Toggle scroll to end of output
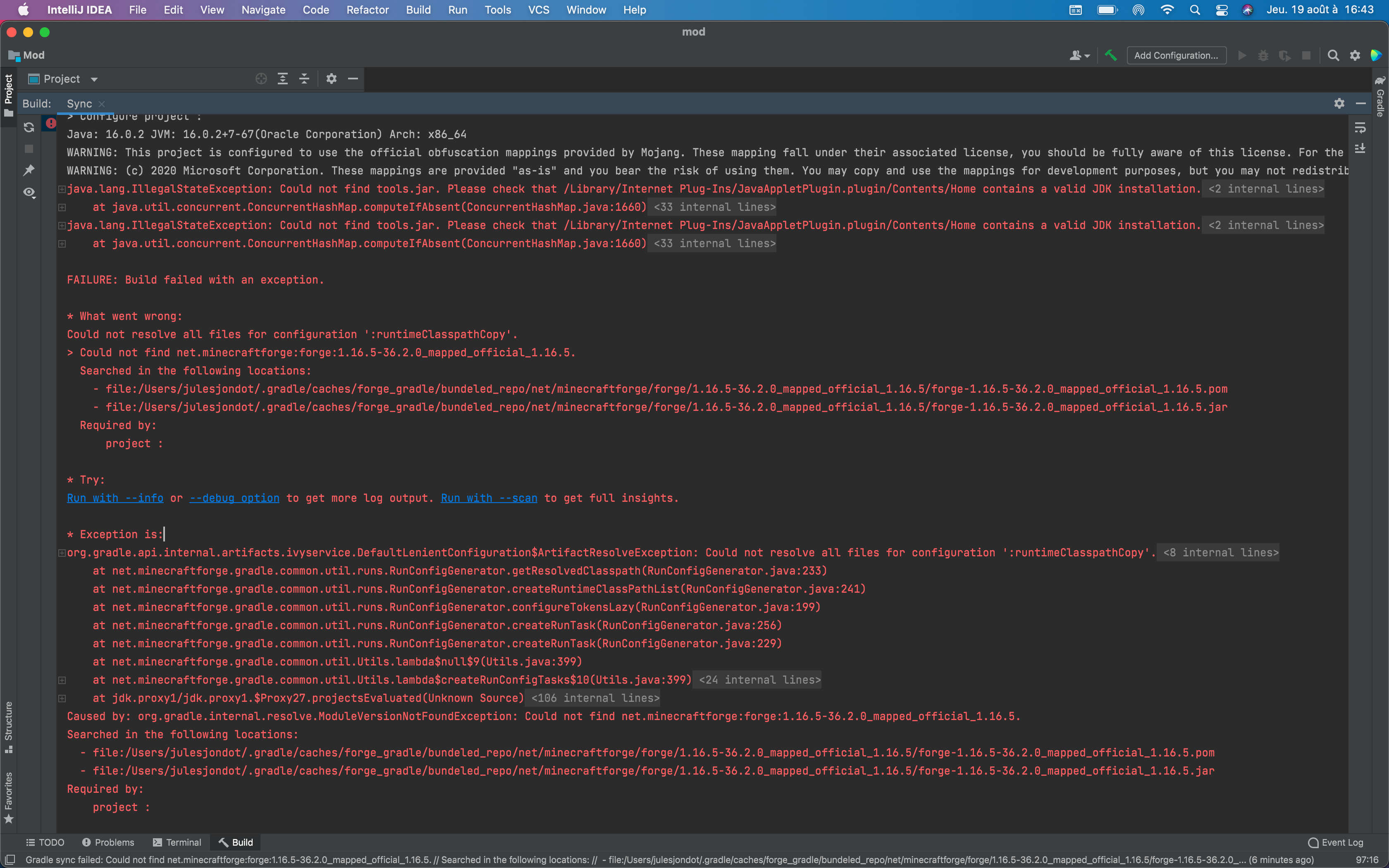The image size is (1389, 868). tap(1360, 149)
